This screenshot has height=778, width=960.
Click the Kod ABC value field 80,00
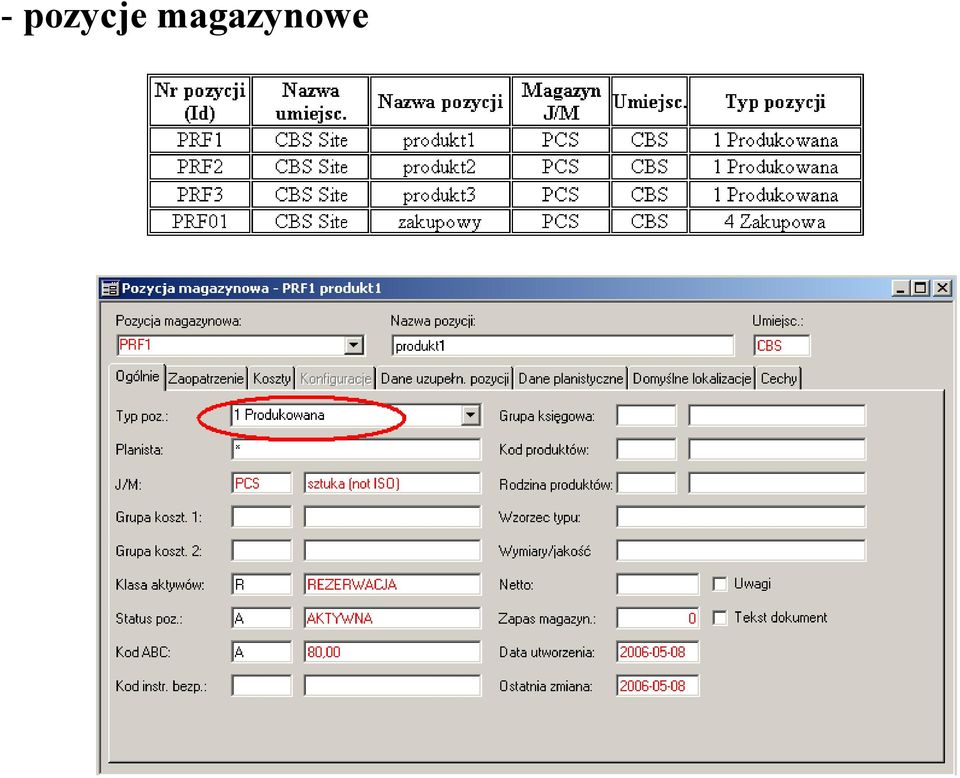tap(392, 652)
